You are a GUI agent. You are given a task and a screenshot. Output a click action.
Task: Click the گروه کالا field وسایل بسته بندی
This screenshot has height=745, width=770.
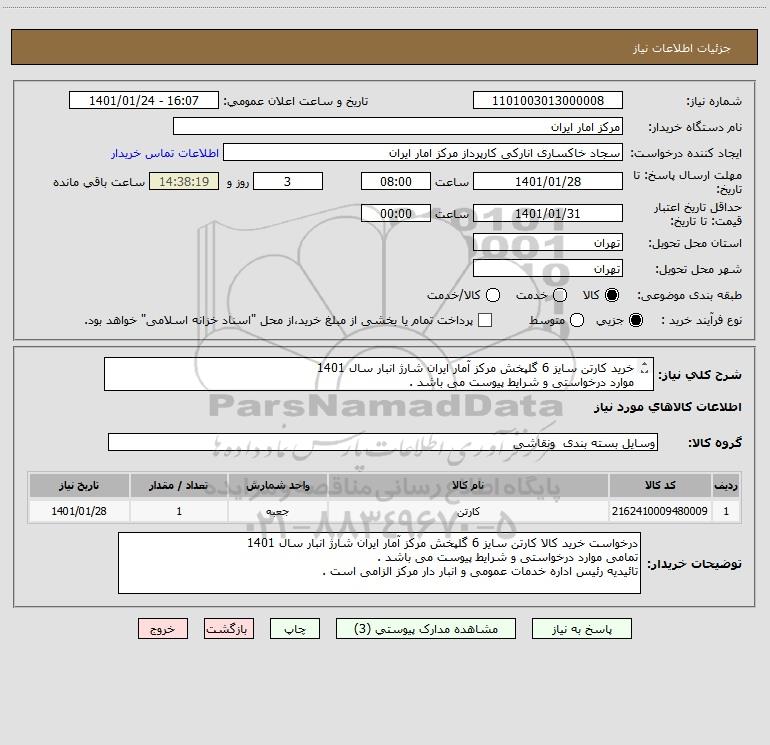point(383,442)
